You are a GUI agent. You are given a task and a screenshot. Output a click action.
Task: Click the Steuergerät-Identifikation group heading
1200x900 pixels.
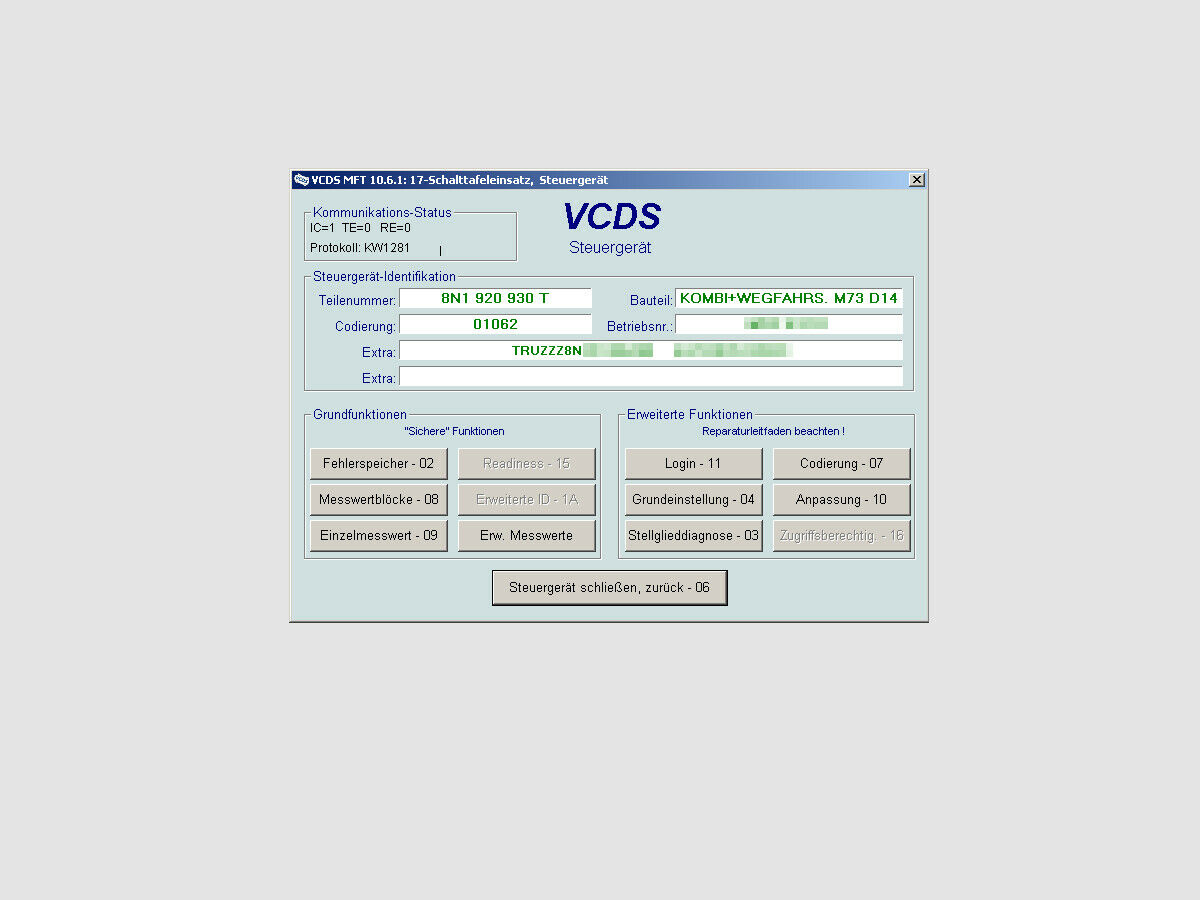(x=384, y=276)
